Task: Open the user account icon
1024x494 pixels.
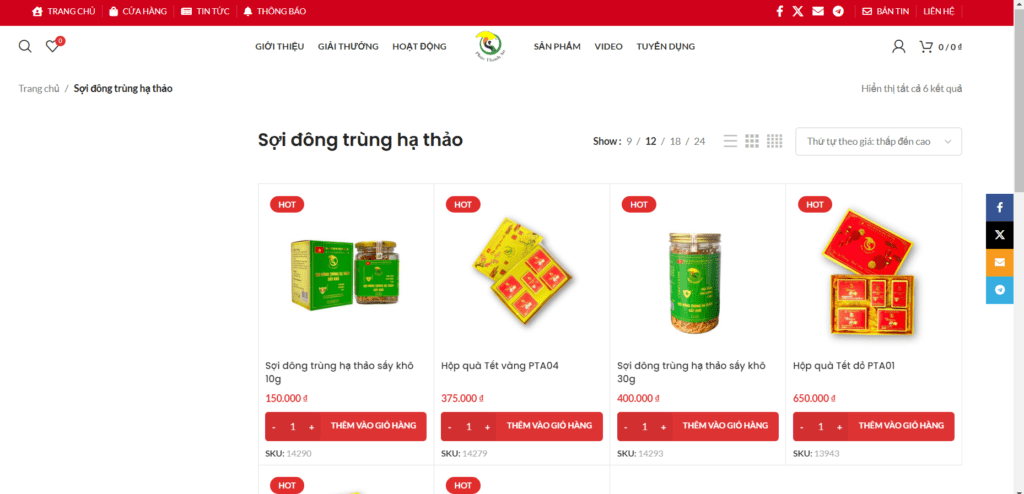Action: [x=899, y=46]
